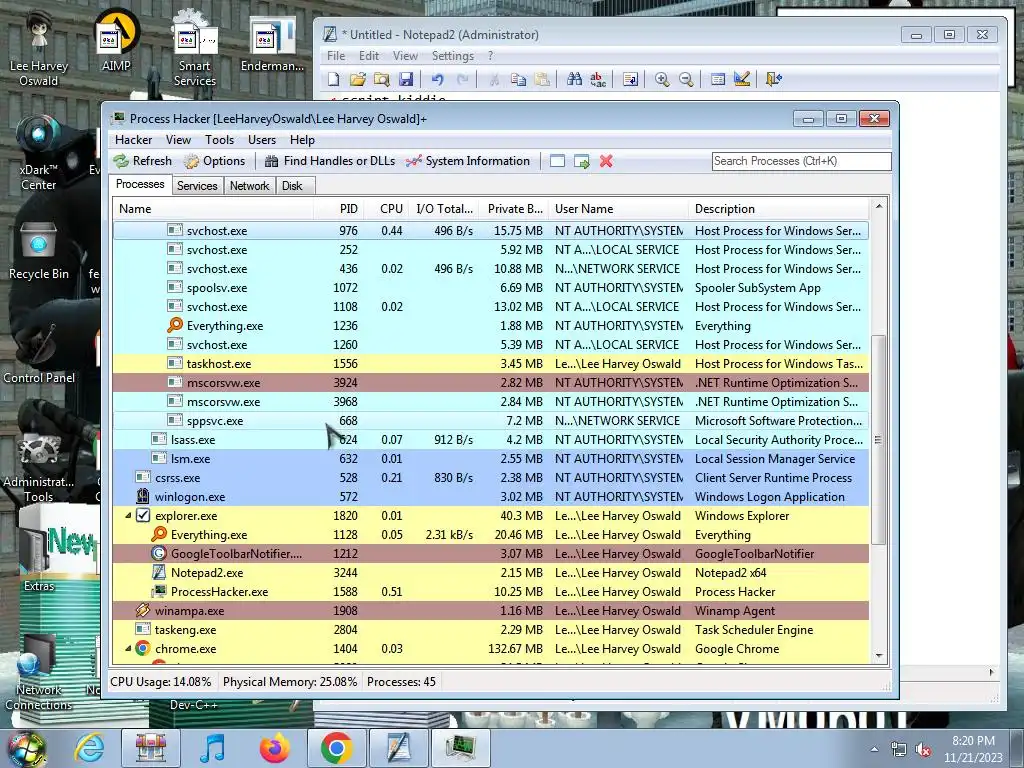
Task: Select the lsass.exe process row
Action: coord(490,440)
